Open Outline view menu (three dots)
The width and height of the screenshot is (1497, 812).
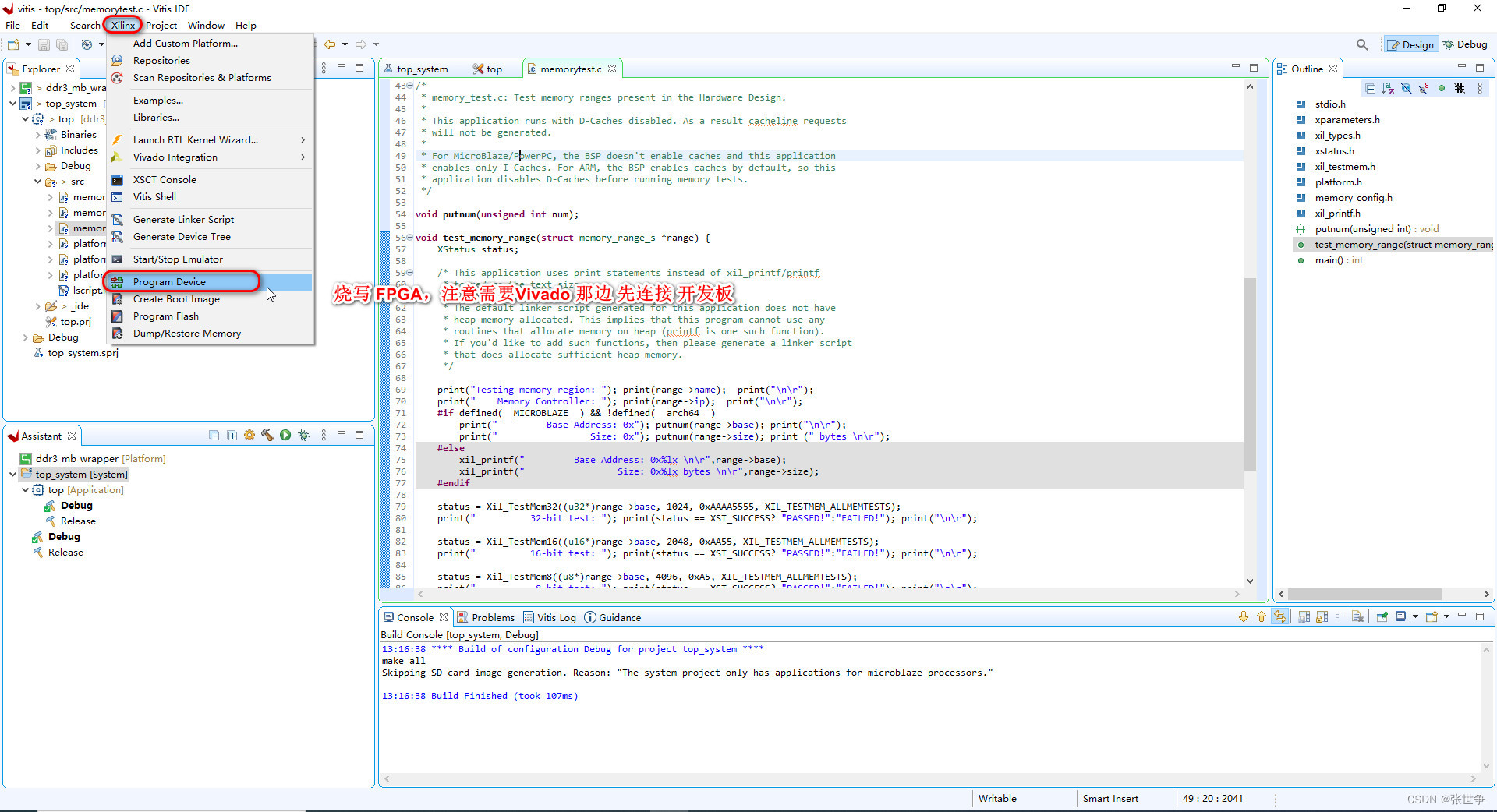(1480, 89)
